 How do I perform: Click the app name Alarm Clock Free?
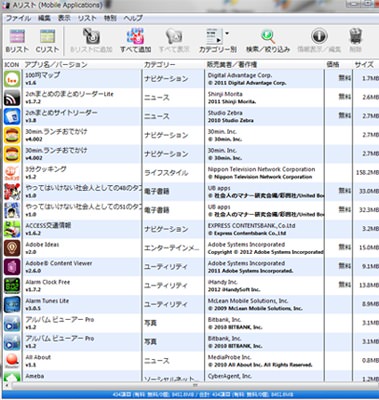(48, 282)
